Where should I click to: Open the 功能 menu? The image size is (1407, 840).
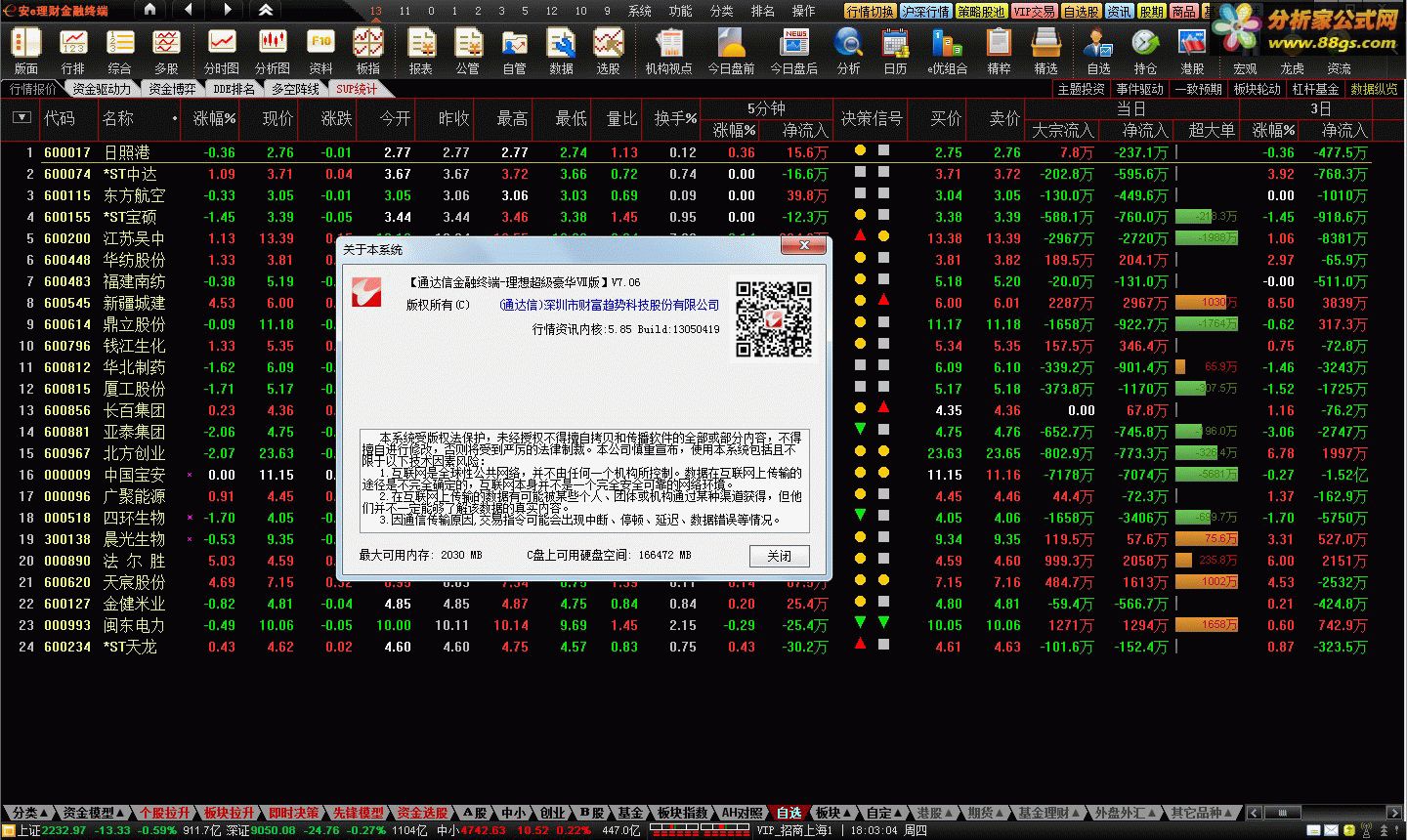coord(680,11)
